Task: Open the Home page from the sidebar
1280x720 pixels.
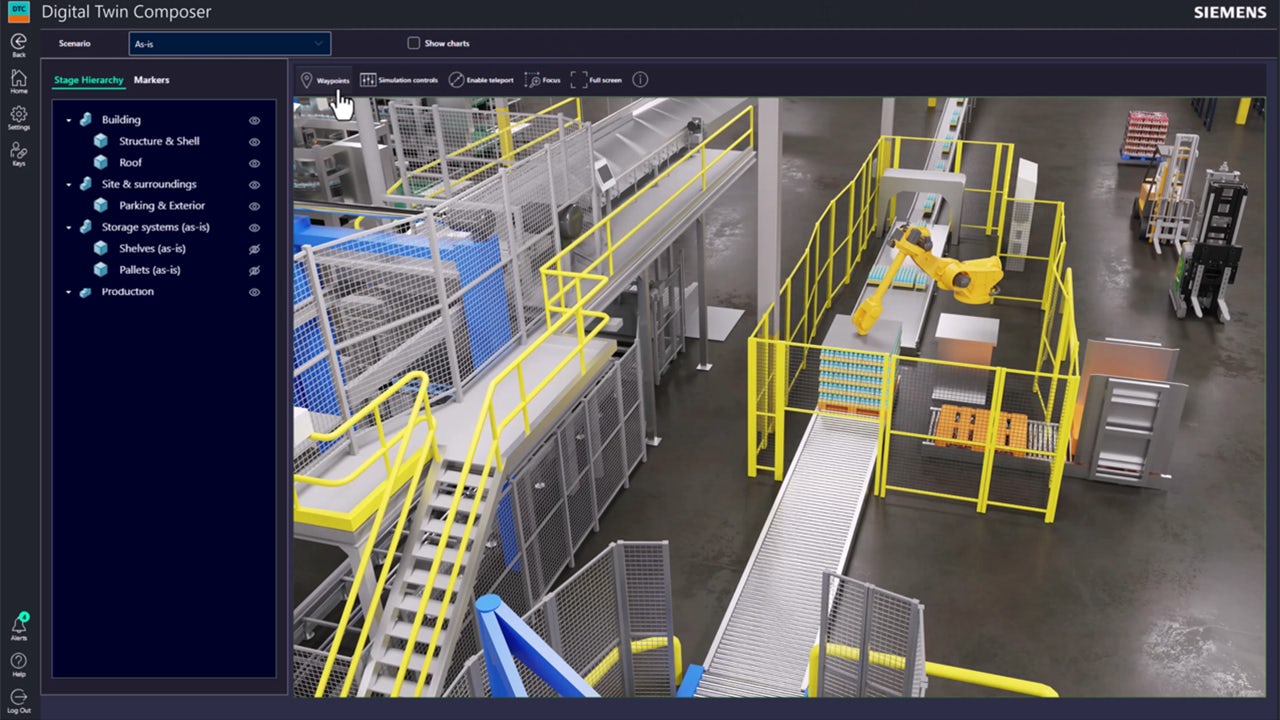Action: tap(18, 81)
